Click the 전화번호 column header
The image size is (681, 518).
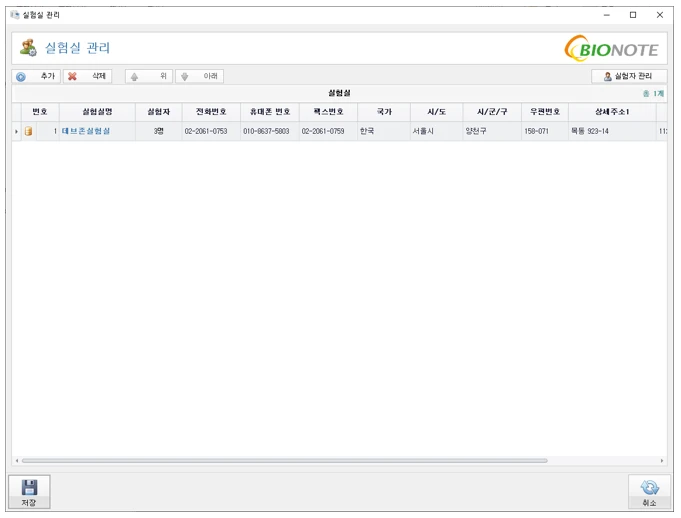pos(211,112)
